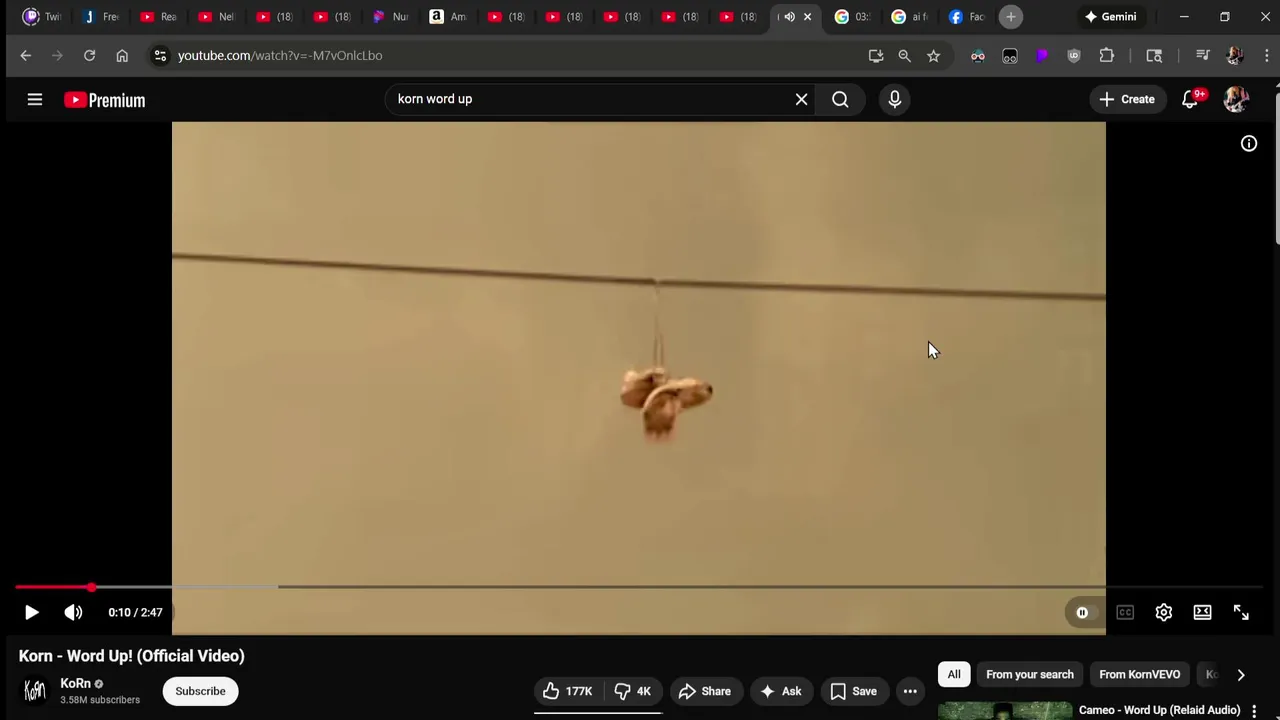Play the paused video

pyautogui.click(x=31, y=612)
